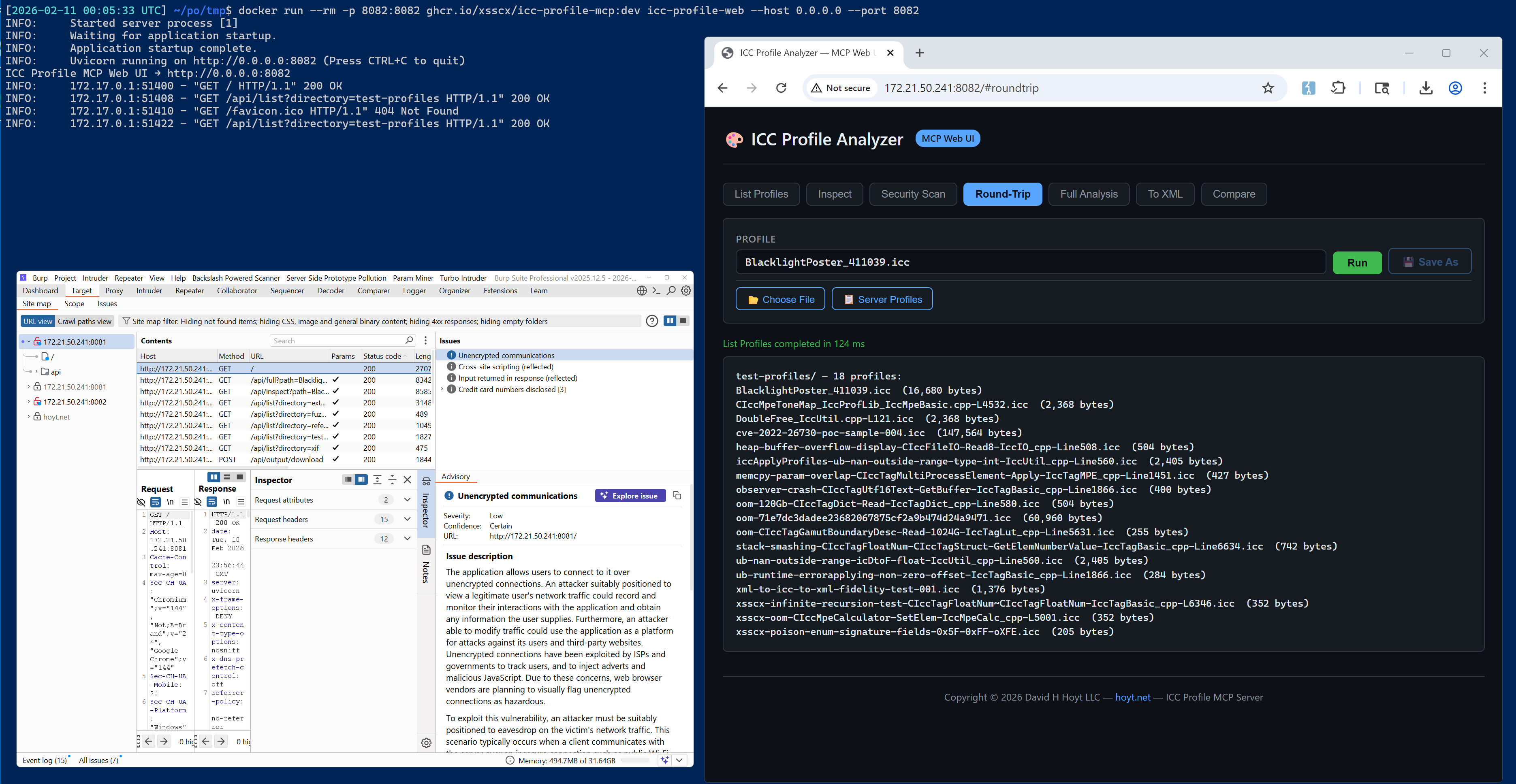This screenshot has width=1516, height=784.
Task: Expand all Inspector sections icon
Action: tap(377, 480)
